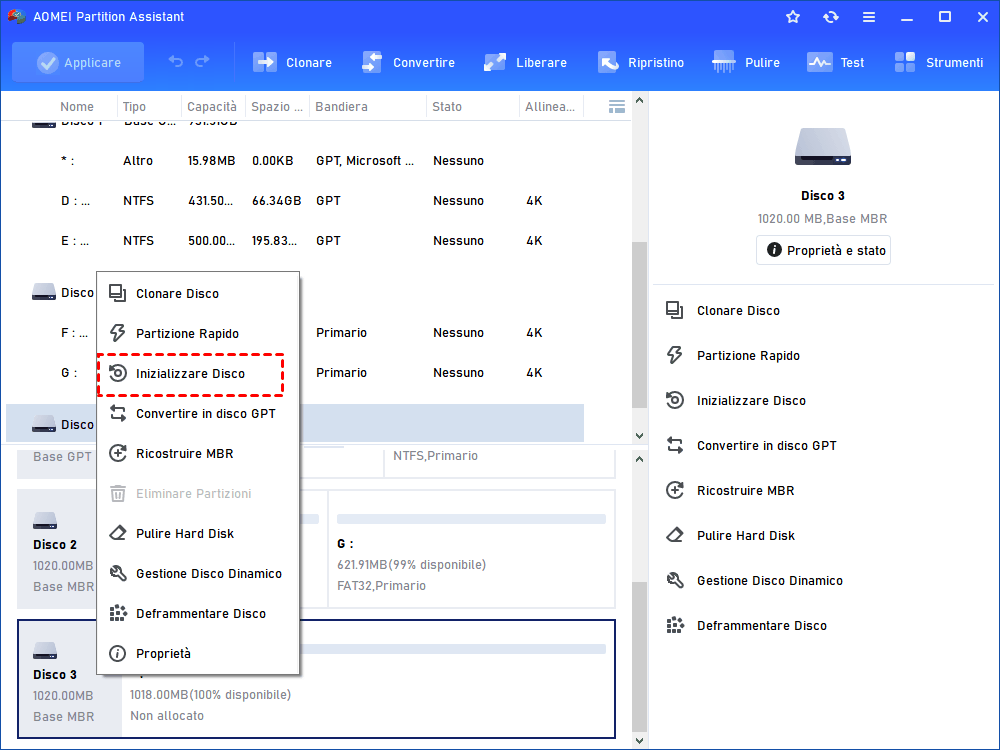Open Proprietà from context menu
Image resolution: width=1000 pixels, height=750 pixels.
[198, 653]
